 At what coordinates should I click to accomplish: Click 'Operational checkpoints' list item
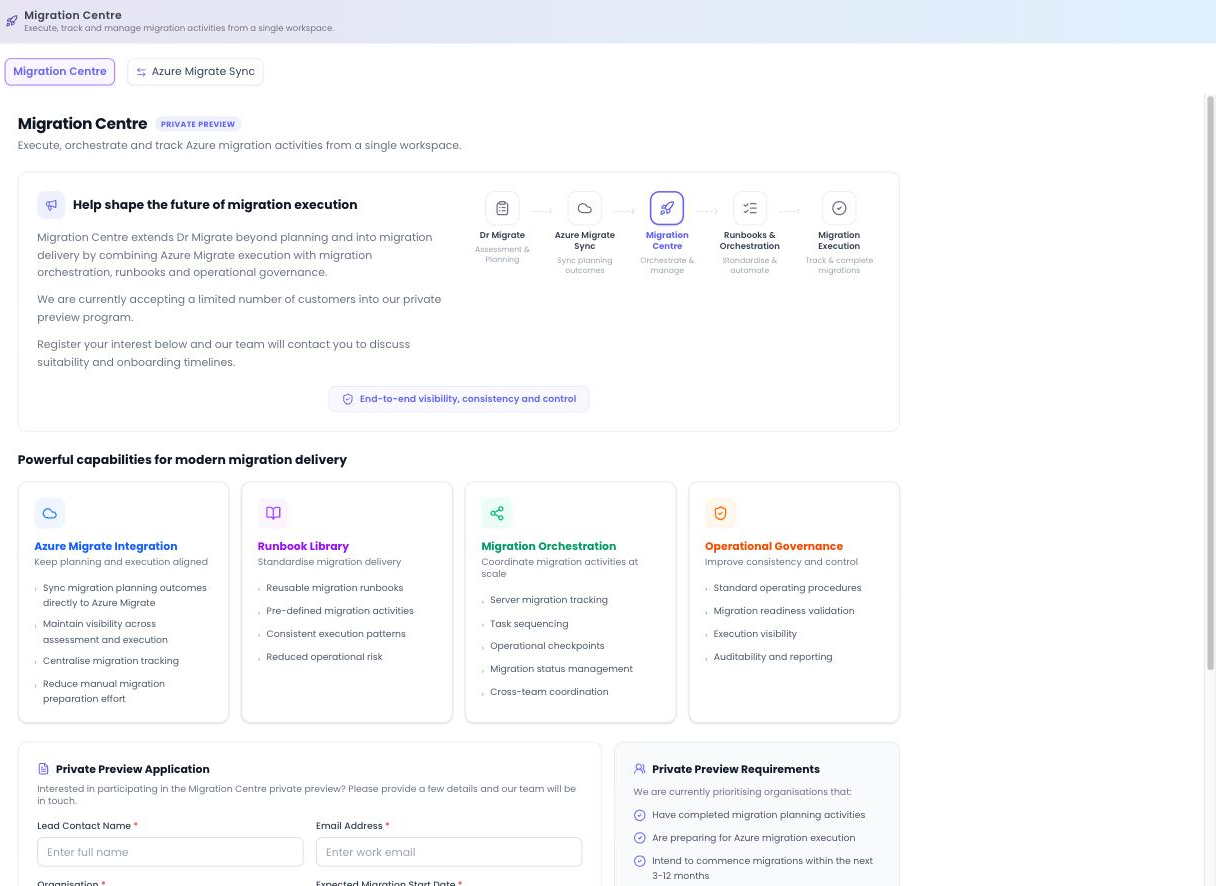[547, 646]
